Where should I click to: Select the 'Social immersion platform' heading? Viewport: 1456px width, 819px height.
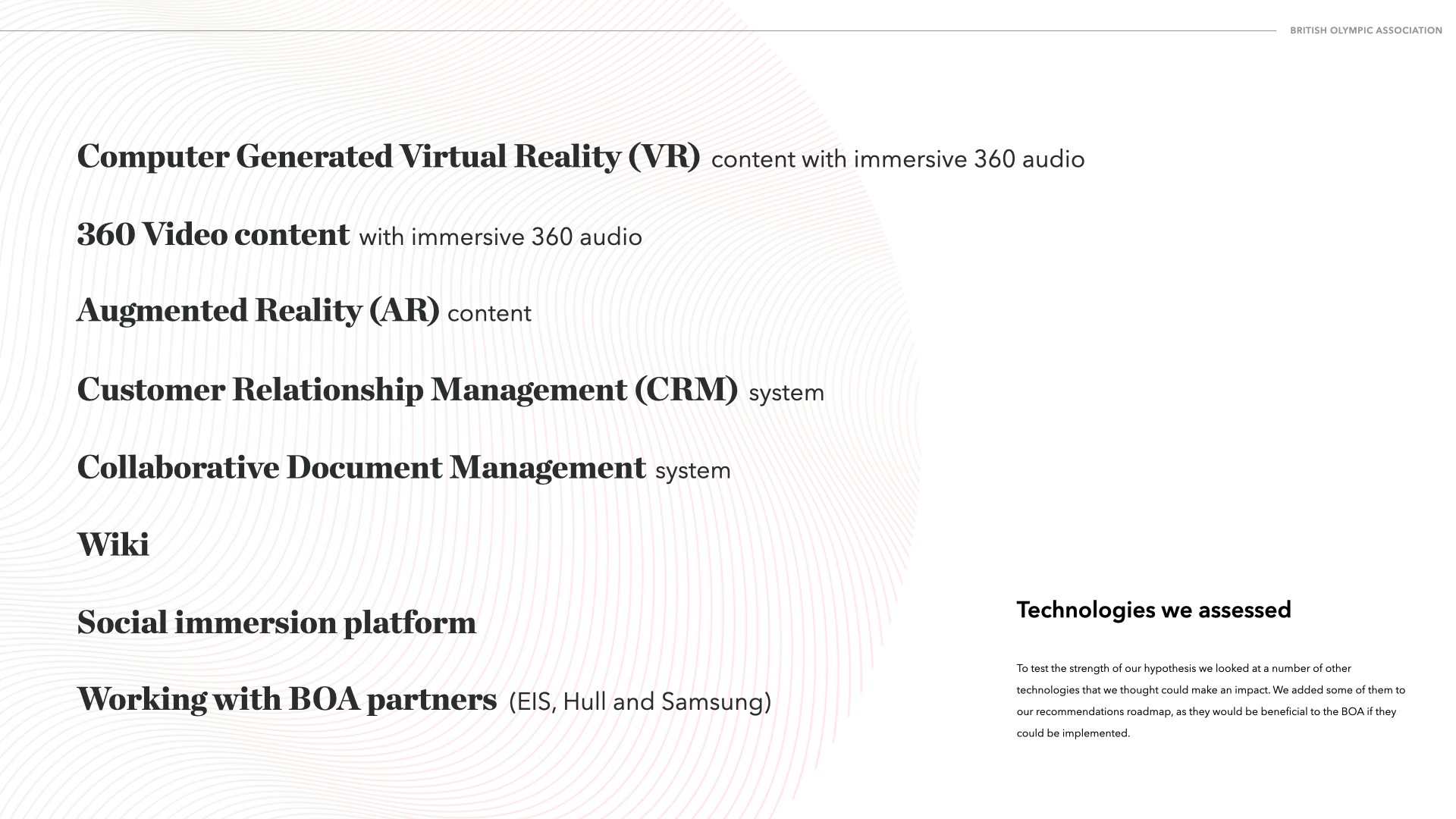click(277, 623)
